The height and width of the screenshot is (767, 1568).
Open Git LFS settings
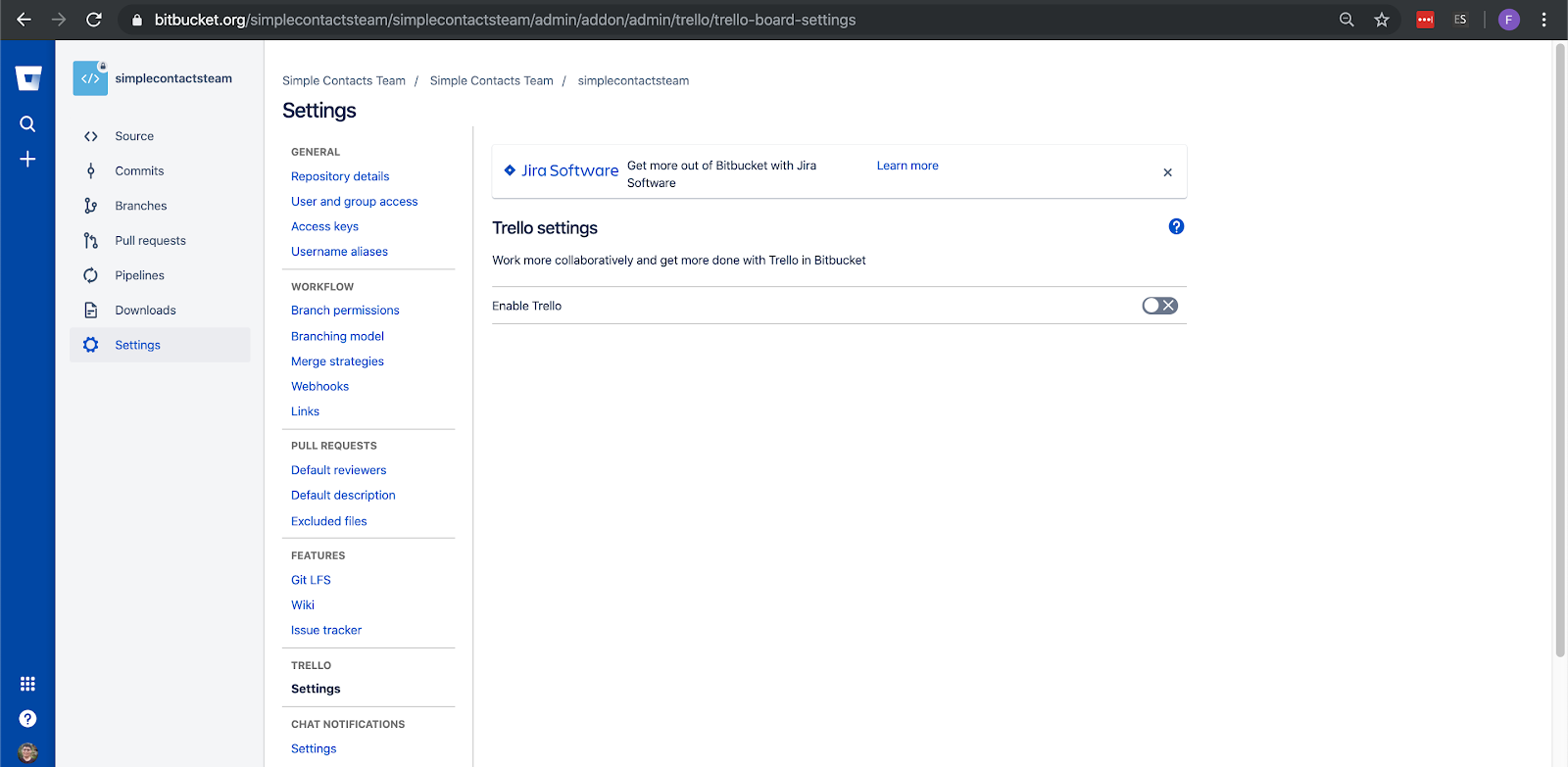[311, 580]
